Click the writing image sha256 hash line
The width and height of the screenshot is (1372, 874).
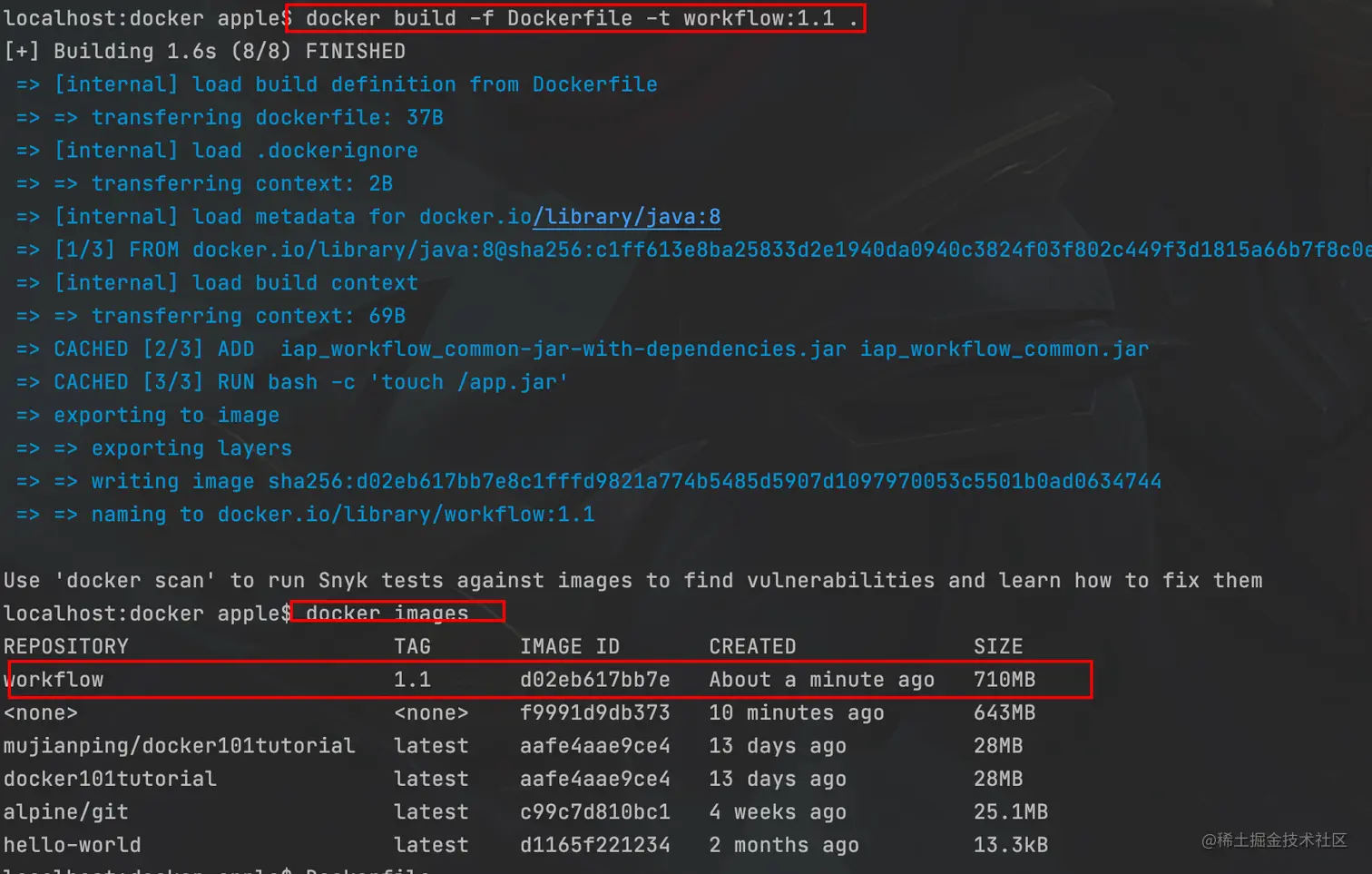click(x=625, y=481)
